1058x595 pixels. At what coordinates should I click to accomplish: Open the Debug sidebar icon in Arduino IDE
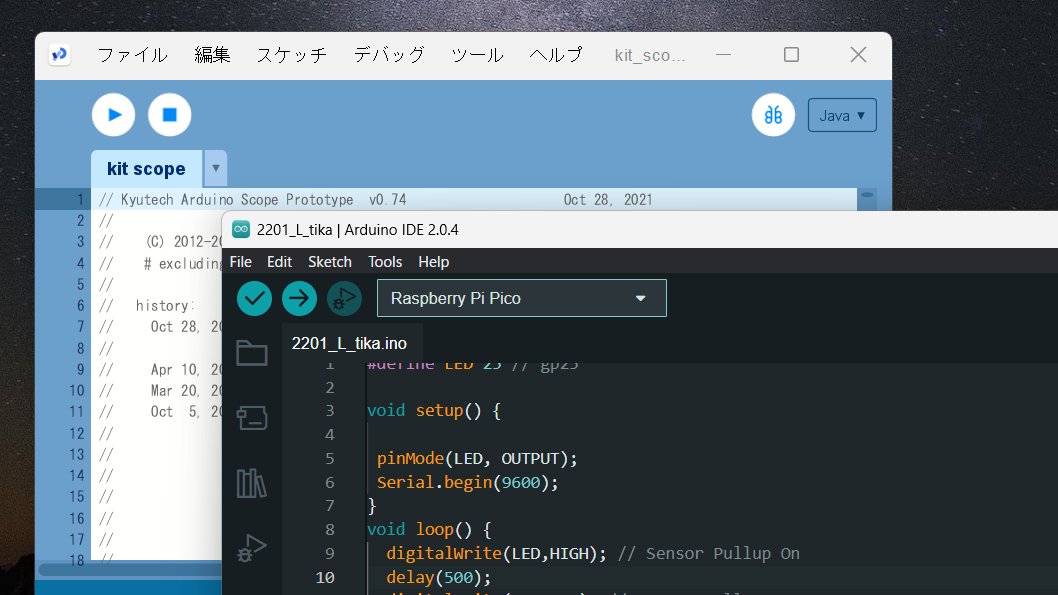252,548
